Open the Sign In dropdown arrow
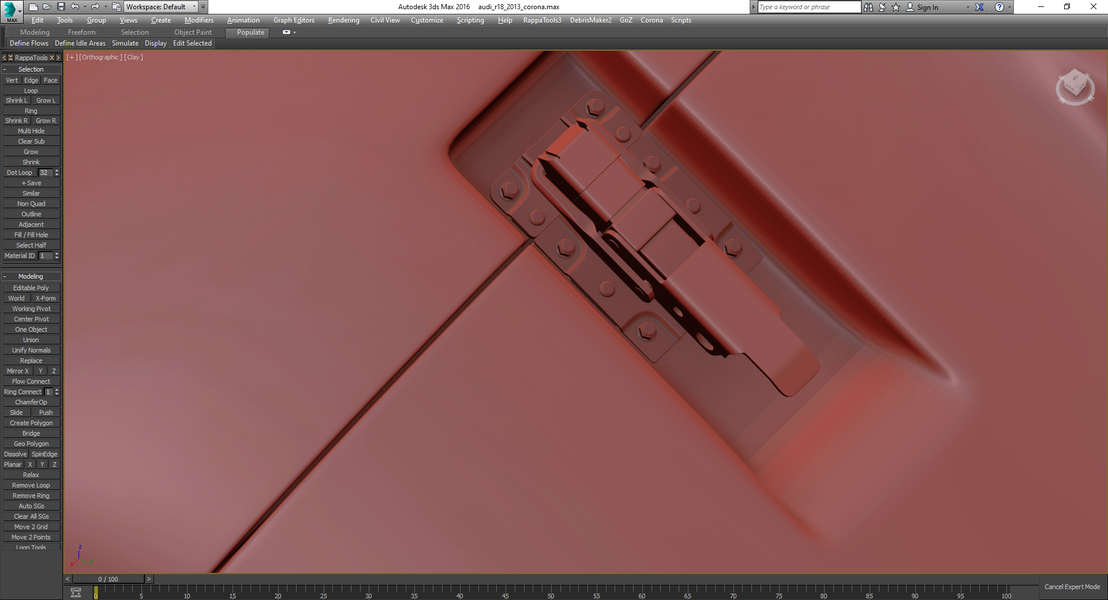This screenshot has width=1108, height=600. 967,7
